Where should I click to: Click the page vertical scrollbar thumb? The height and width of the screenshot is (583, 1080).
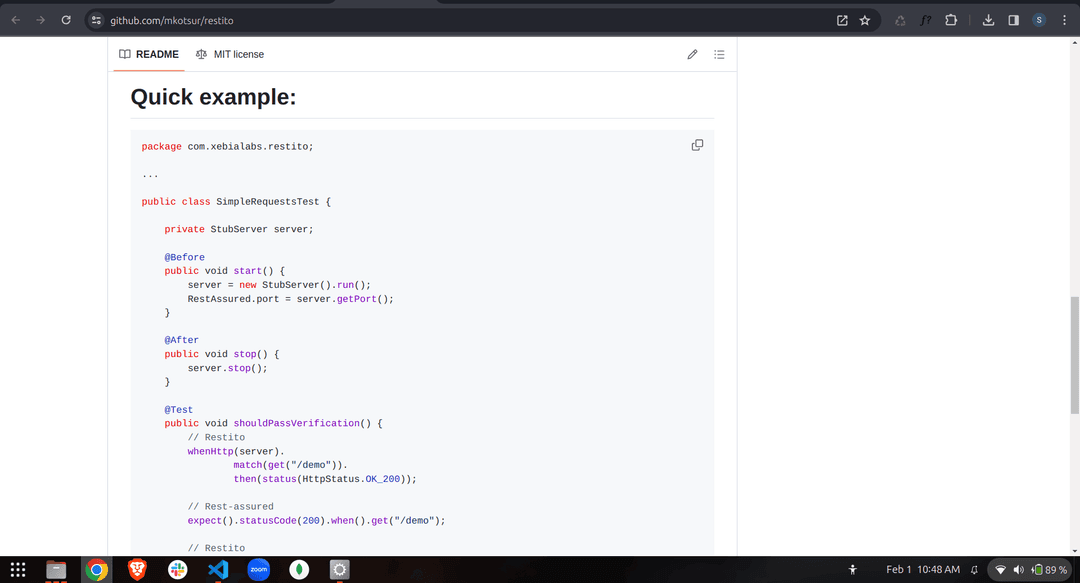(x=1075, y=355)
